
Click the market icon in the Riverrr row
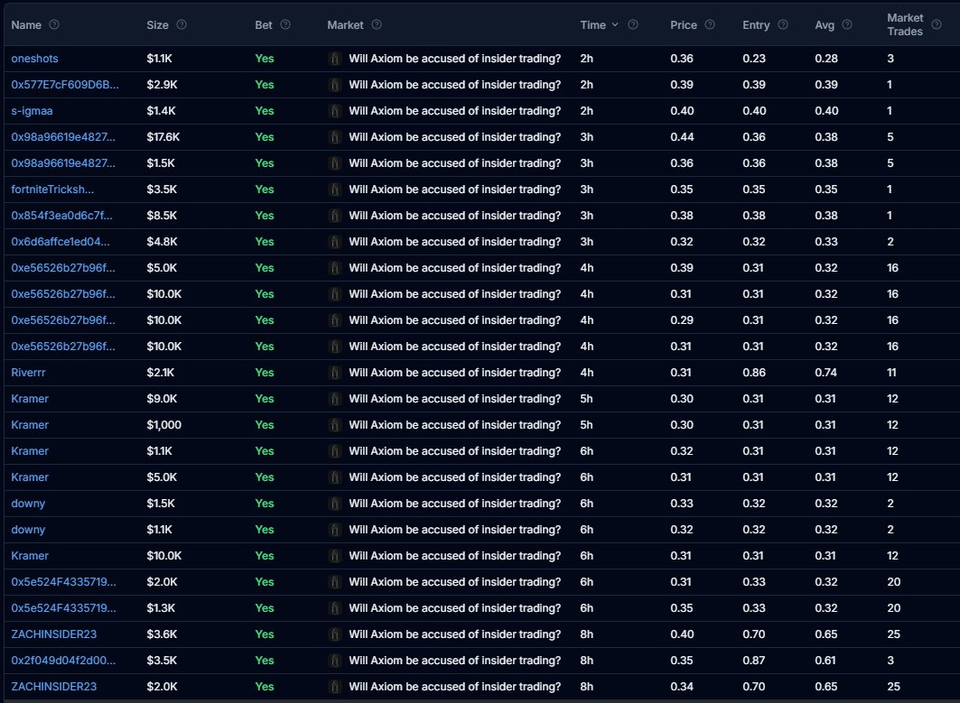(335, 373)
